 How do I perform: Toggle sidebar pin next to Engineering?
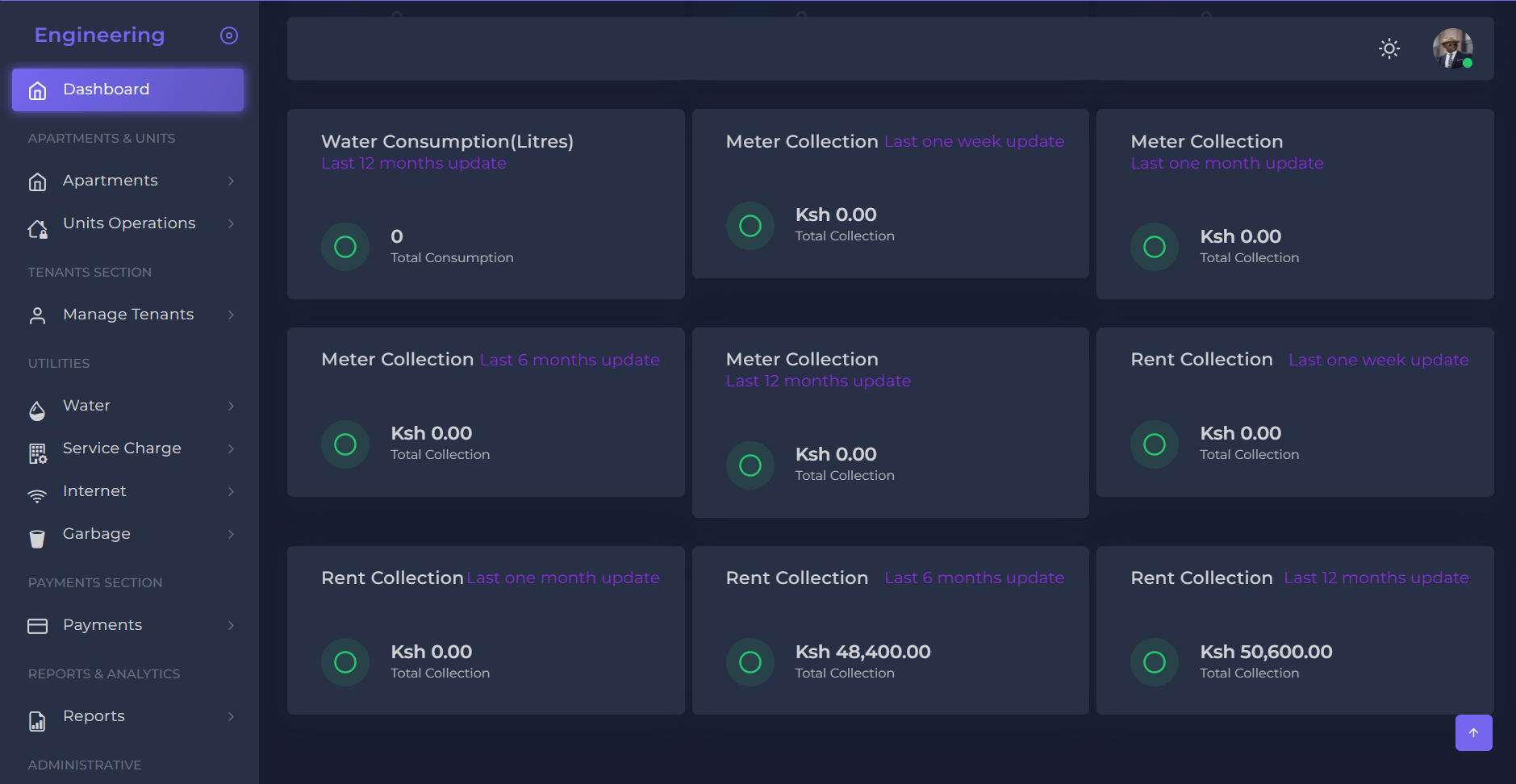coord(229,35)
